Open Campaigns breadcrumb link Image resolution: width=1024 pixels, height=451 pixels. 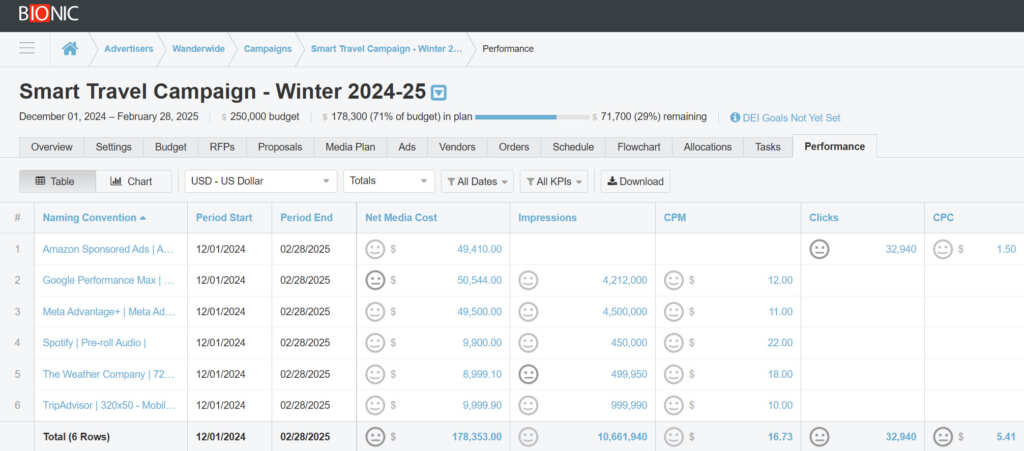click(x=268, y=49)
